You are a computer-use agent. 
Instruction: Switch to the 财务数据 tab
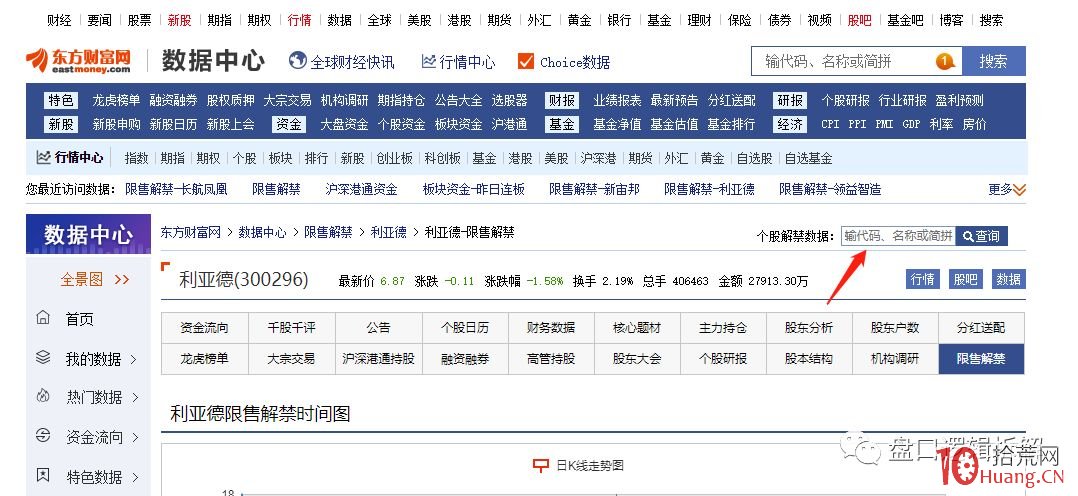551,327
